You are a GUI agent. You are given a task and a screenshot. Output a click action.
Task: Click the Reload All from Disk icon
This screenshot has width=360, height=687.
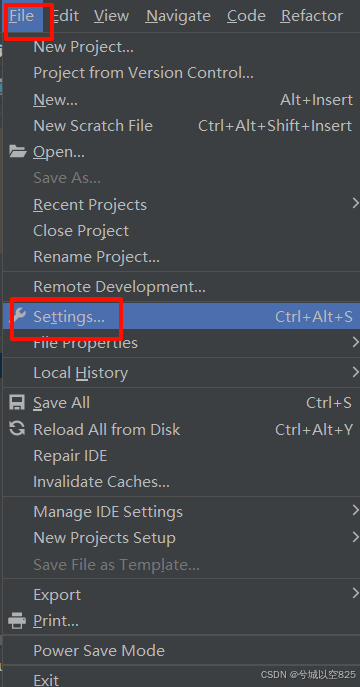[x=17, y=429]
